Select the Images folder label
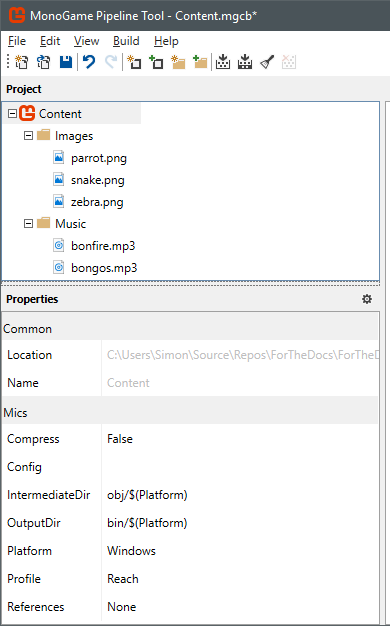The image size is (390, 626). click(x=74, y=136)
